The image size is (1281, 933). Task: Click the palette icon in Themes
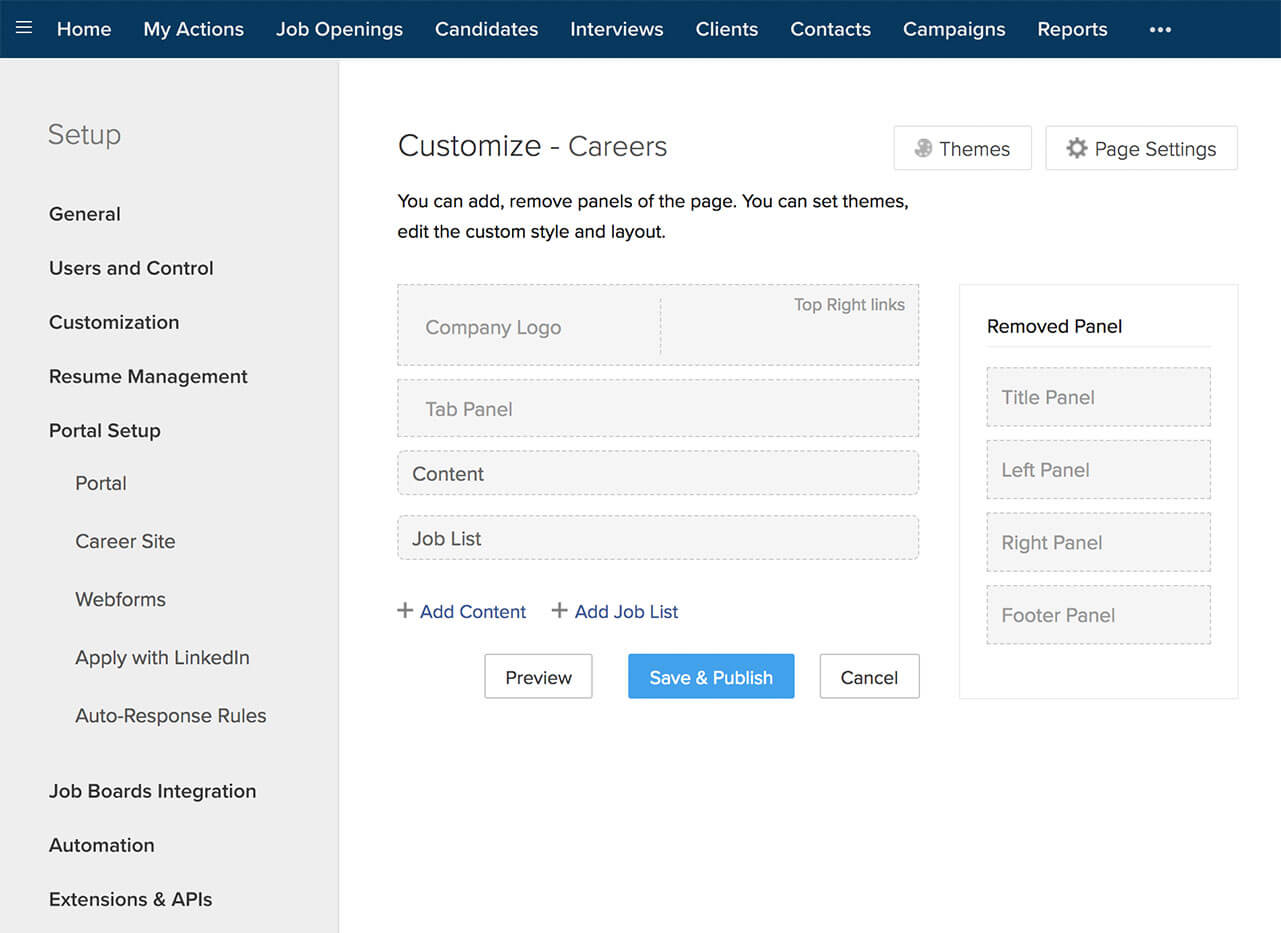pos(923,149)
